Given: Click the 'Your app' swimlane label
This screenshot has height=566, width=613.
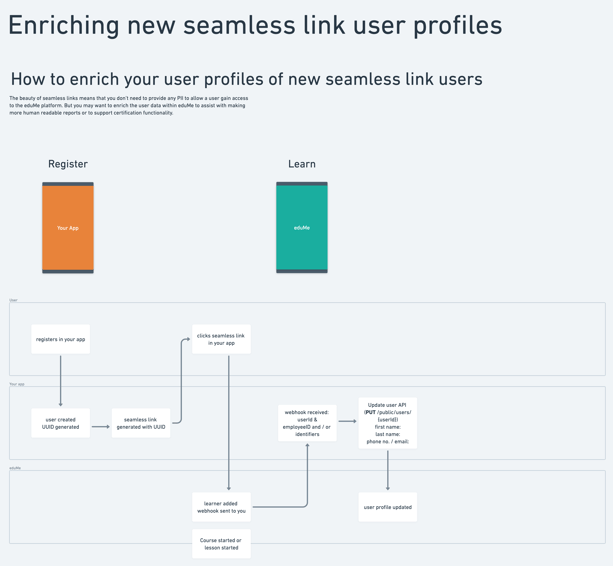Looking at the screenshot, I should click(x=17, y=384).
